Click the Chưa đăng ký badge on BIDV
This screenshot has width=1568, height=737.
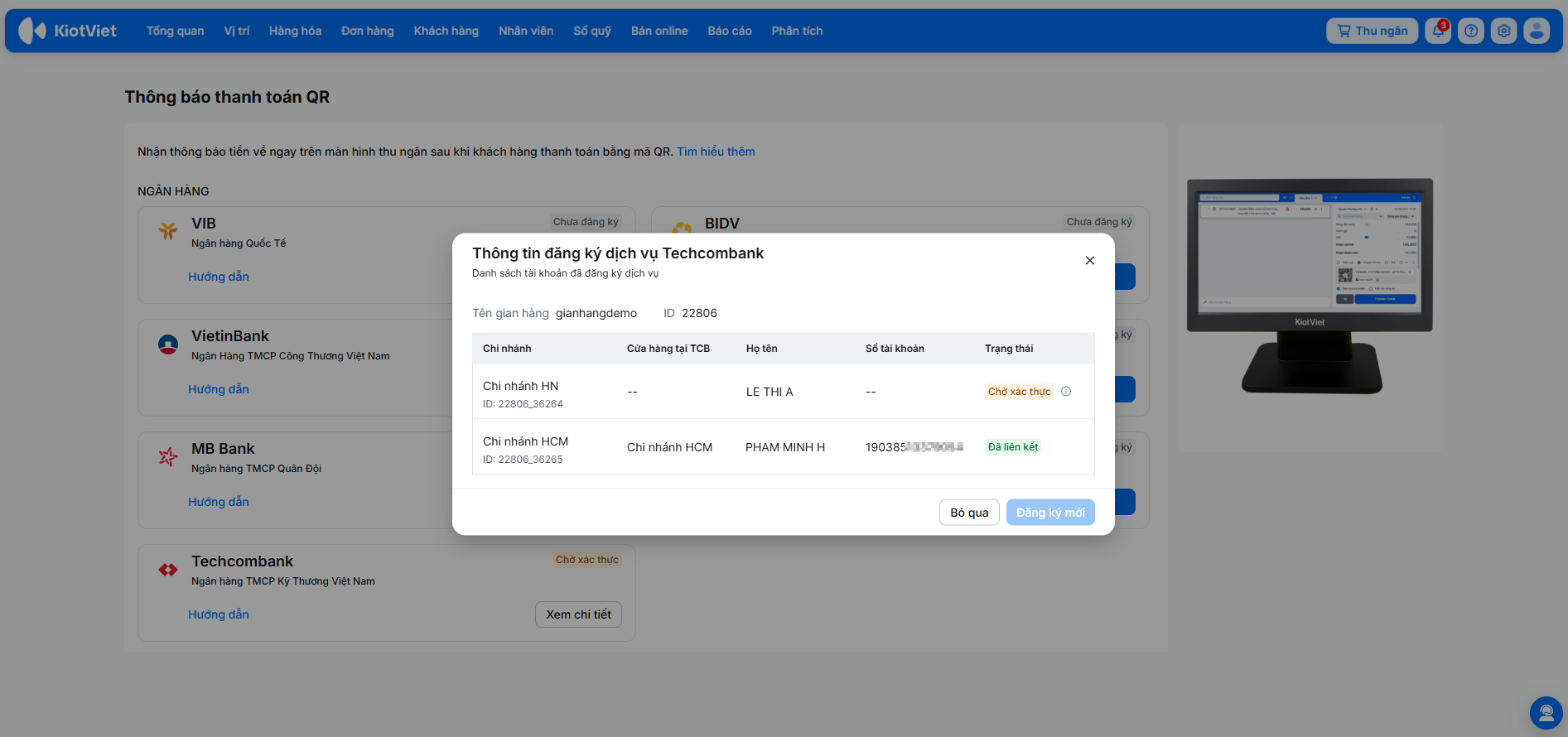click(x=1099, y=222)
